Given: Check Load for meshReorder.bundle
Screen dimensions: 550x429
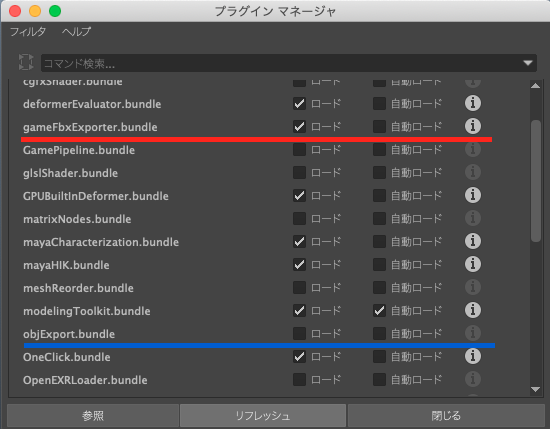Looking at the screenshot, I should pos(299,288).
